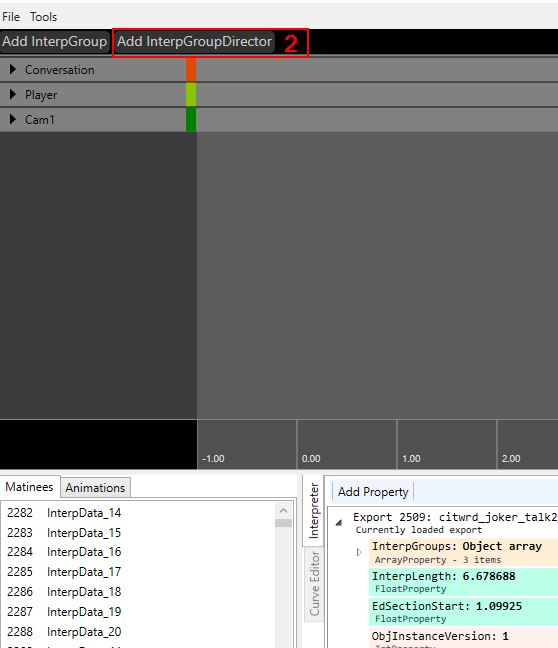
Task: Click the light green Player color swatch
Action: [191, 95]
